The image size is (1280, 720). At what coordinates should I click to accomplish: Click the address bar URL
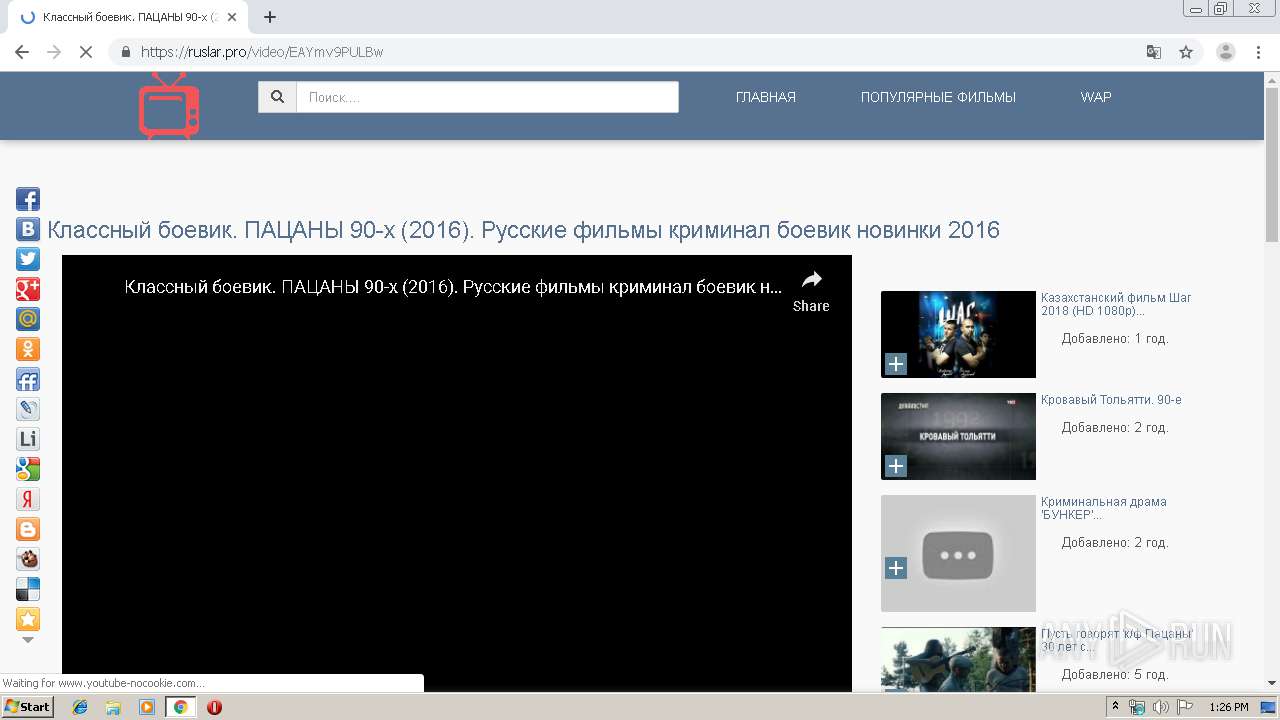tap(262, 52)
